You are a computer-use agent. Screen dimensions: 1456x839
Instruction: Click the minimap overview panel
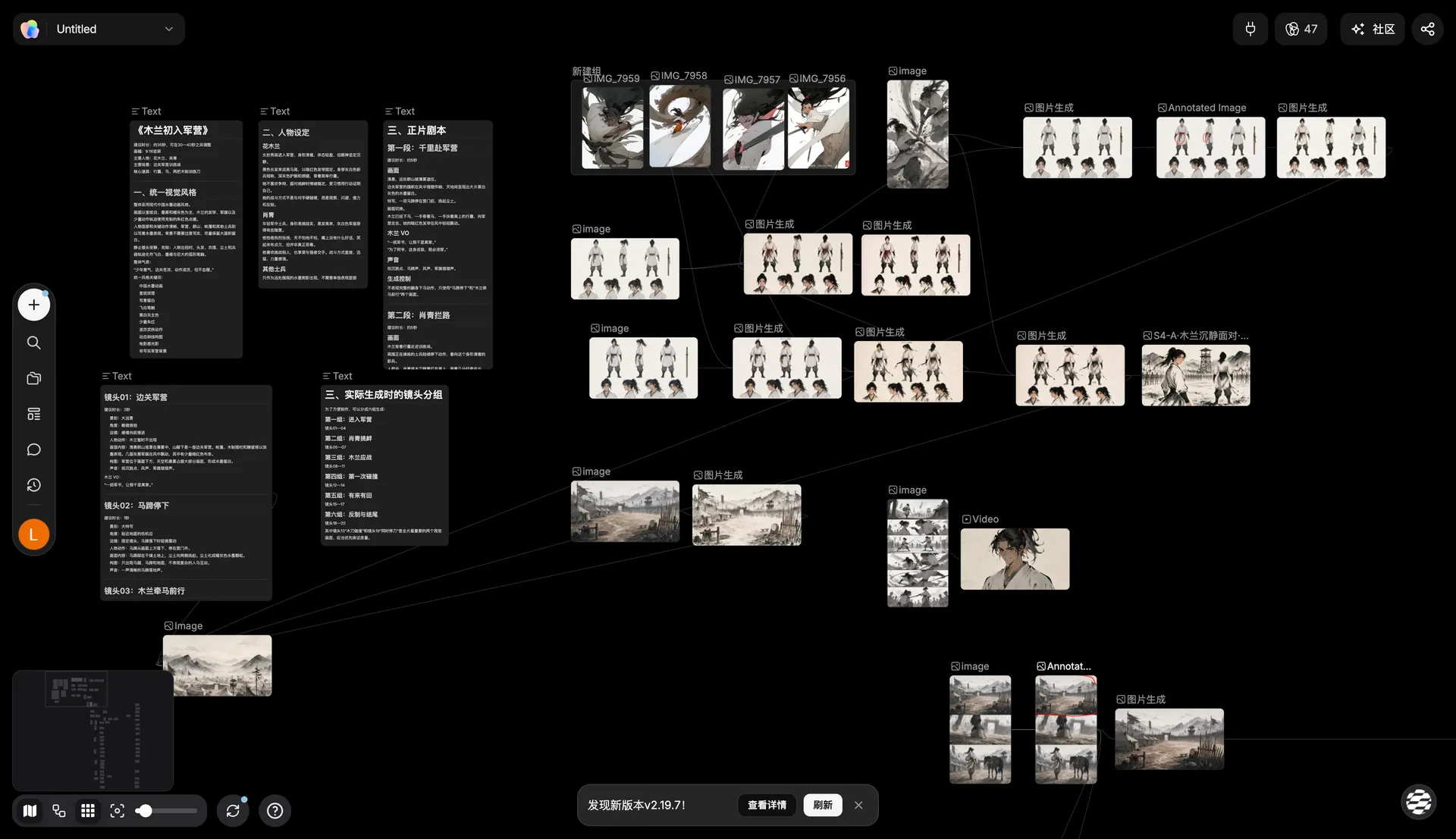[x=93, y=730]
